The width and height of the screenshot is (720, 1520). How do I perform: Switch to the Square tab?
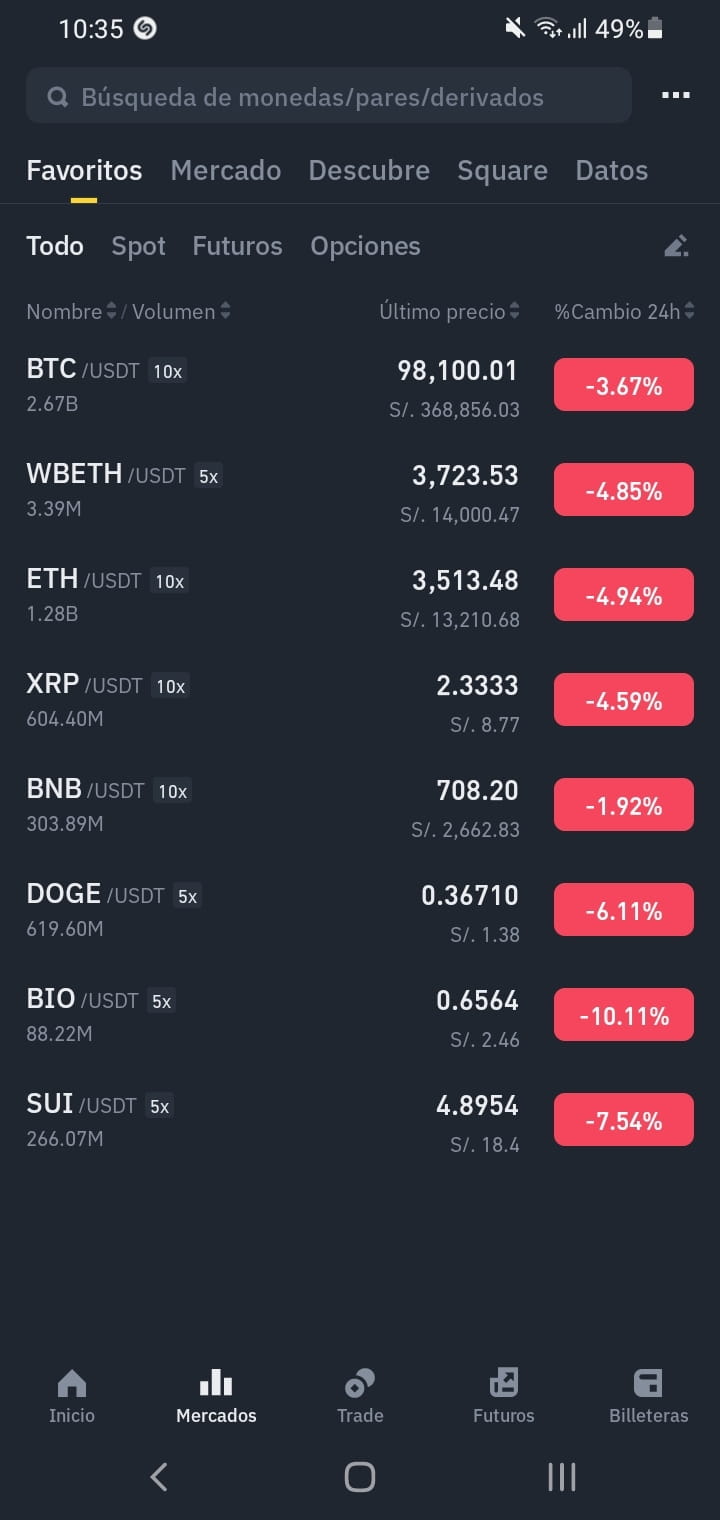pyautogui.click(x=502, y=170)
